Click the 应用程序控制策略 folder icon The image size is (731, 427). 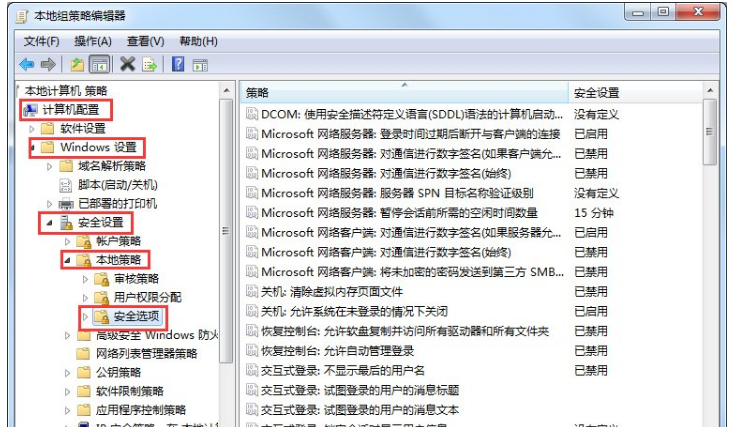(x=83, y=410)
